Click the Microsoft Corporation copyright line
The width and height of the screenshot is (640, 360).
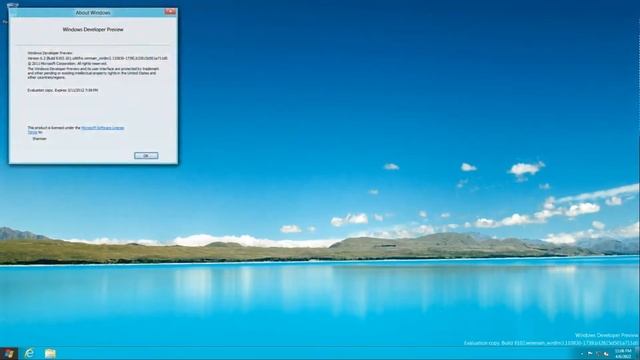67,64
